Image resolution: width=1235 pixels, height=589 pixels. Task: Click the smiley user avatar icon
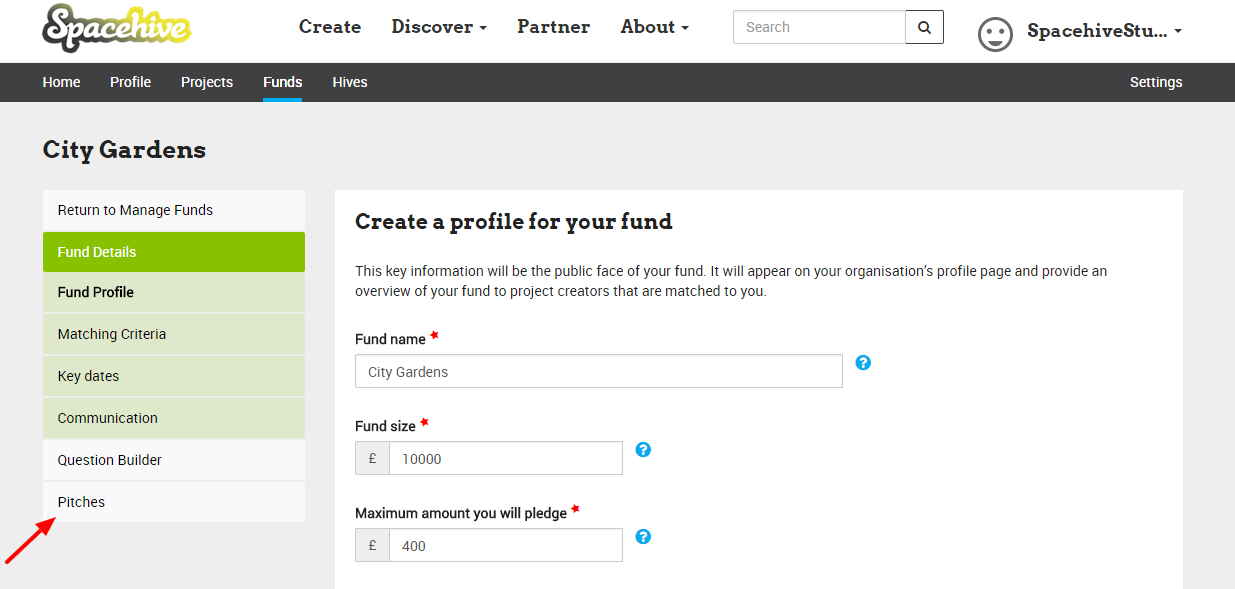coord(995,35)
